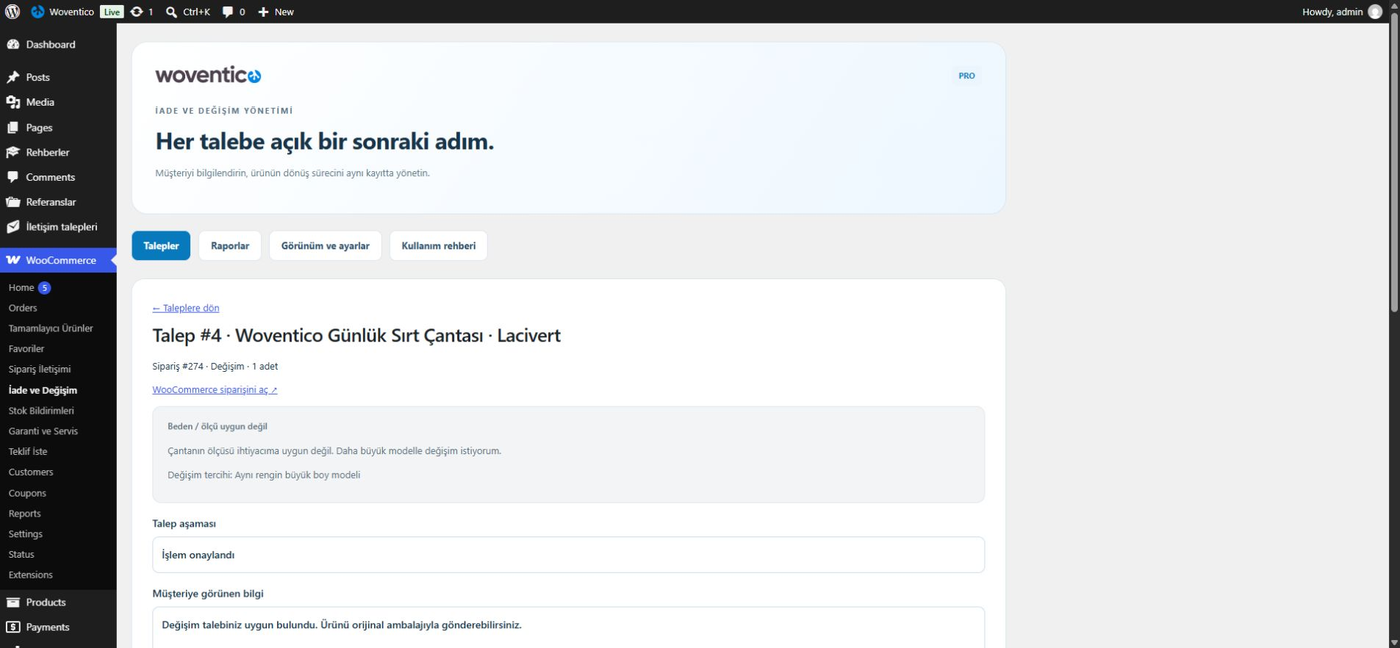Open Teklif İste in the sidebar
The width and height of the screenshot is (1400, 648).
point(28,452)
